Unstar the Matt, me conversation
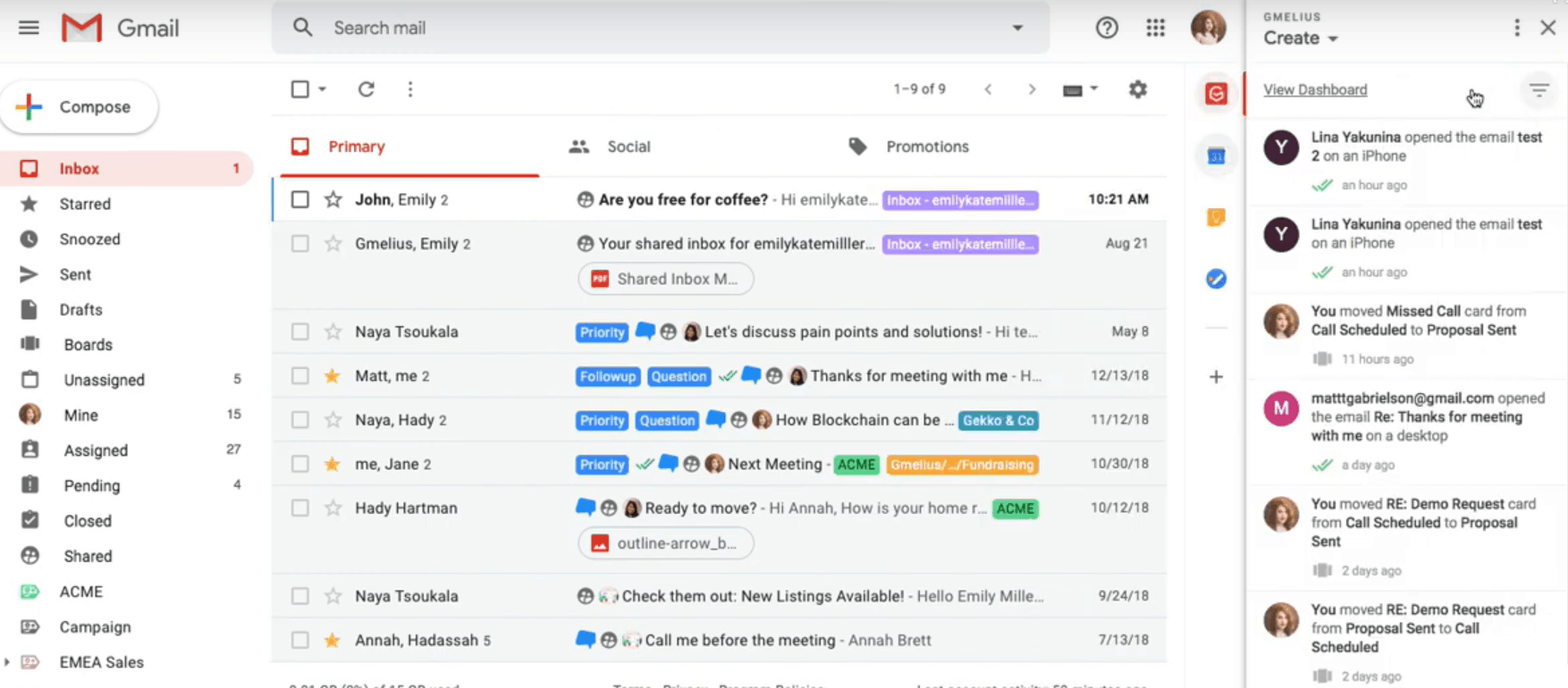 pos(333,376)
